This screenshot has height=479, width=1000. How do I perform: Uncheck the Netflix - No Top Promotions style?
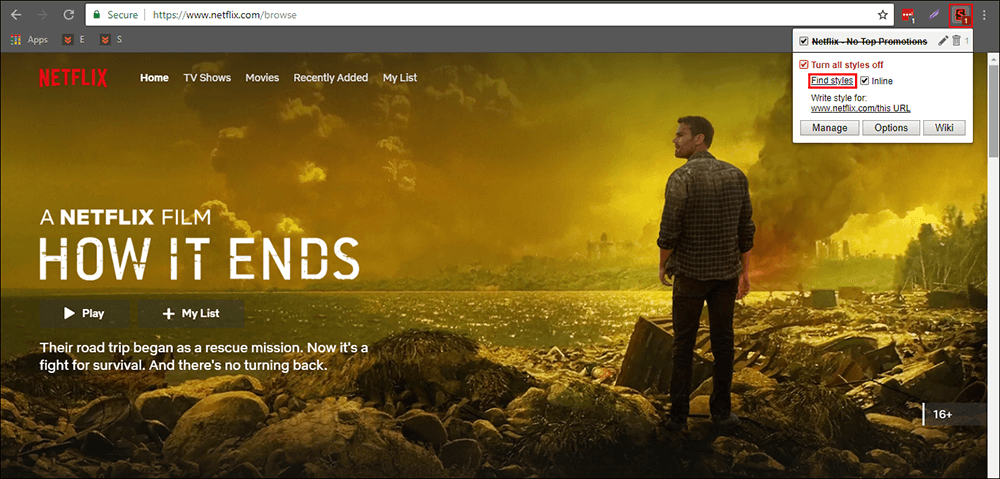coord(804,41)
